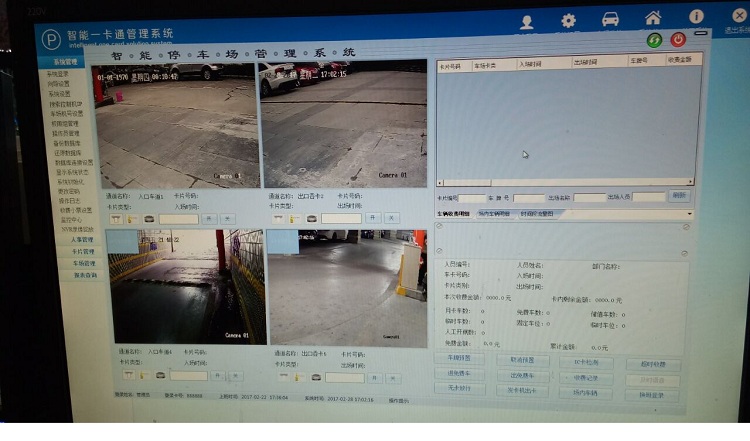This screenshot has width=750, height=441.
Task: Click the car icon under 入口车道1
Action: pyautogui.click(x=149, y=219)
